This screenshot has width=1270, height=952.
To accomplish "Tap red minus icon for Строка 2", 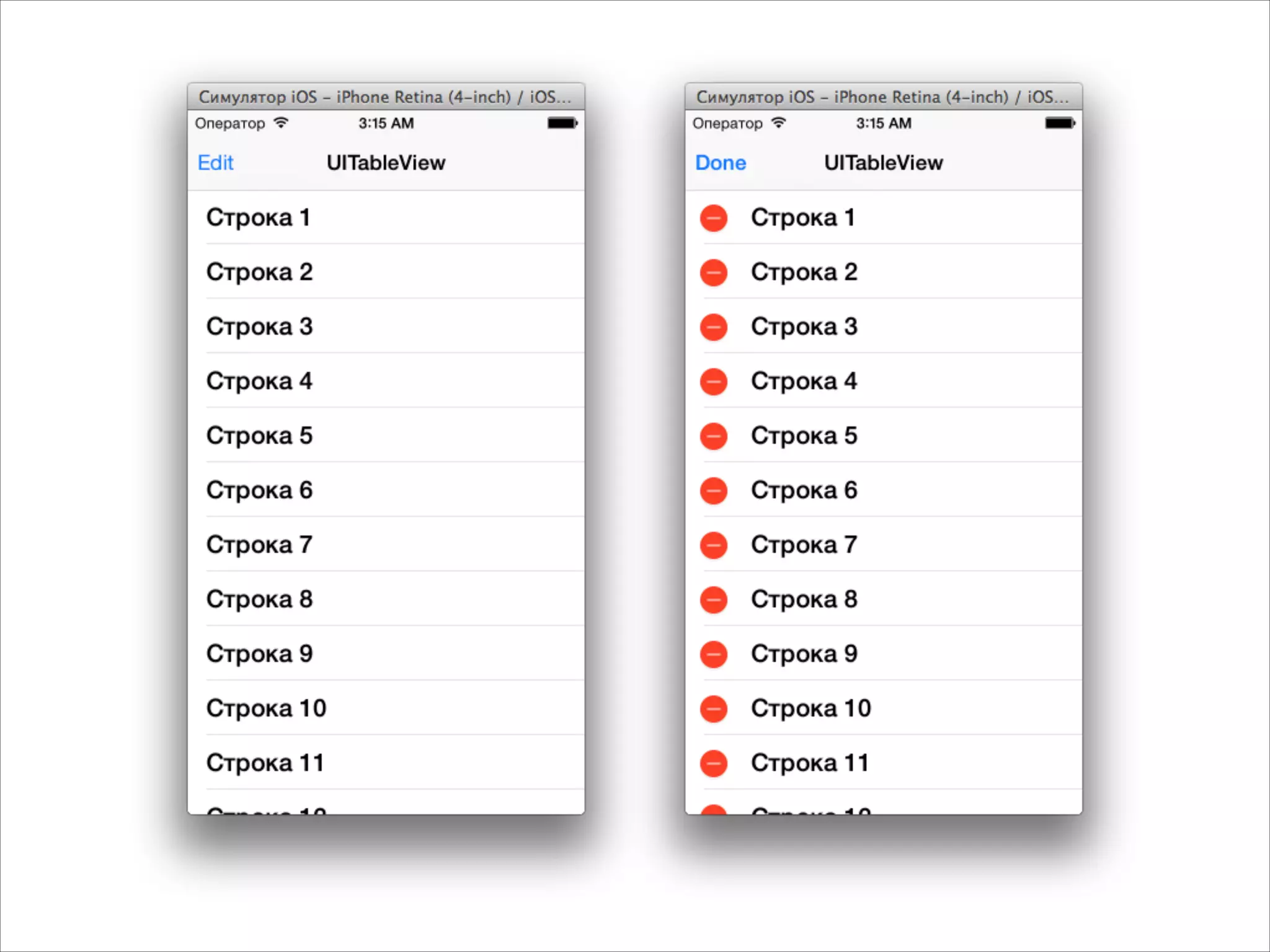I will pyautogui.click(x=713, y=273).
